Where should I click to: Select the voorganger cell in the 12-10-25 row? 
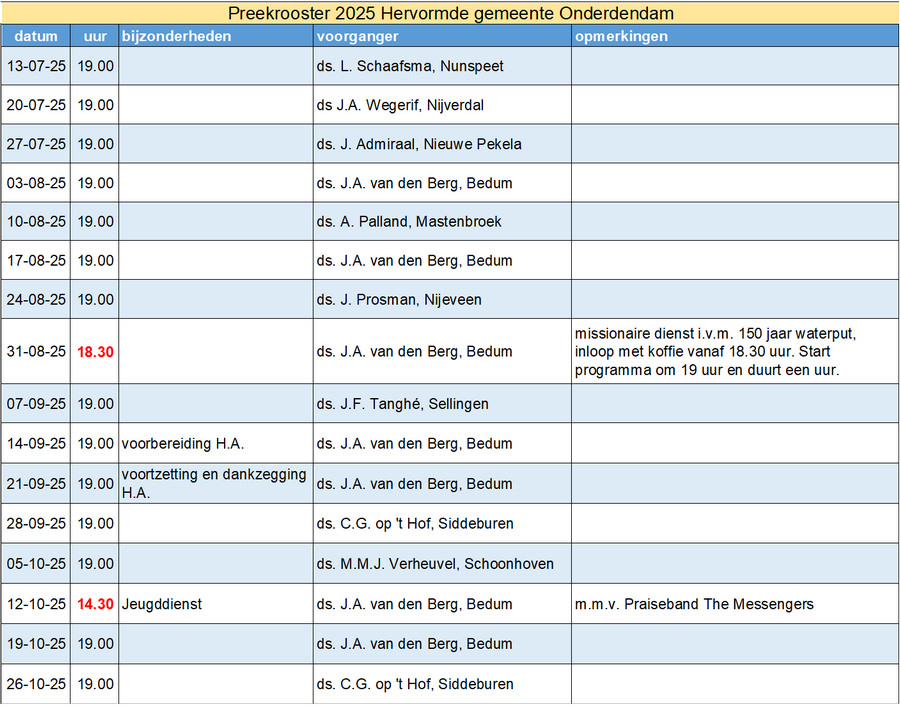(x=443, y=604)
